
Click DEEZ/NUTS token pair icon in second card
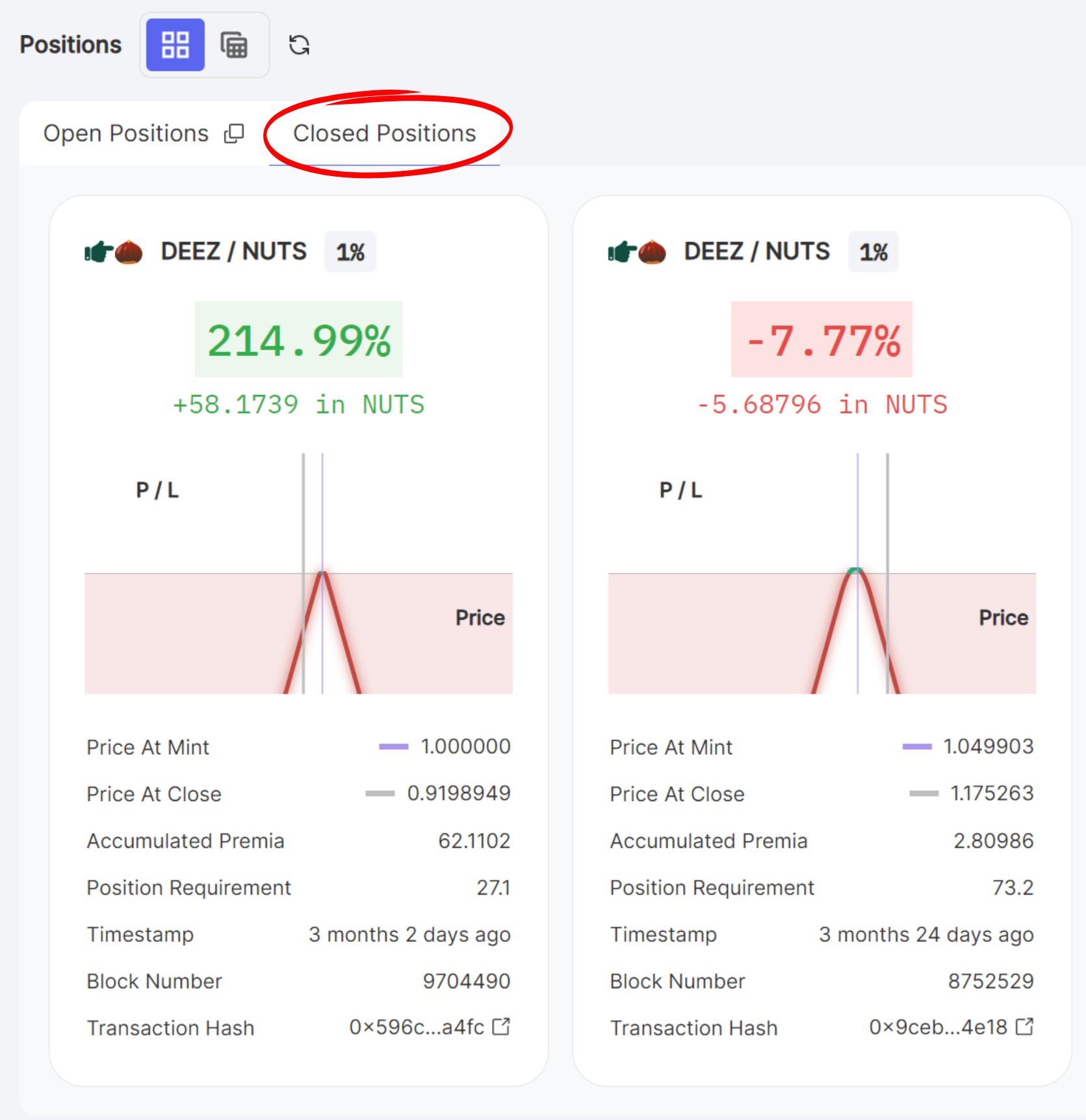[x=637, y=251]
